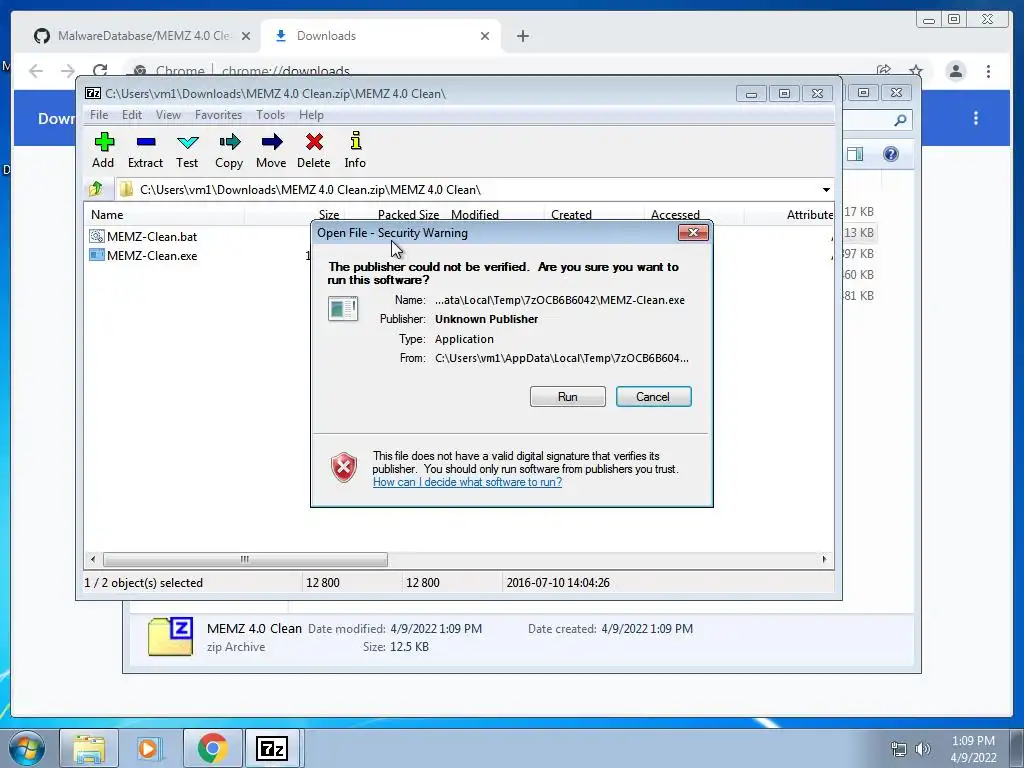Image resolution: width=1024 pixels, height=768 pixels.
Task: Click the Extract toolbar icon
Action: 145,150
